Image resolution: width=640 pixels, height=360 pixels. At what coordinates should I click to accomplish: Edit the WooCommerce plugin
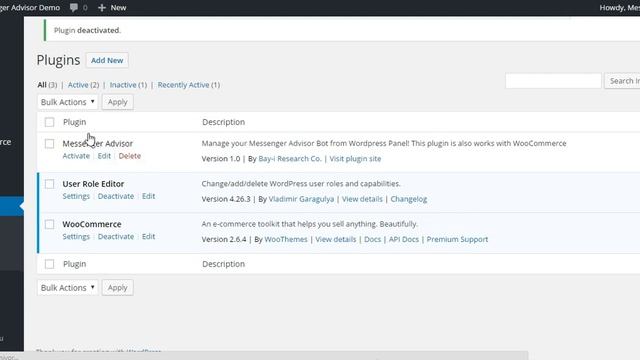pos(149,237)
